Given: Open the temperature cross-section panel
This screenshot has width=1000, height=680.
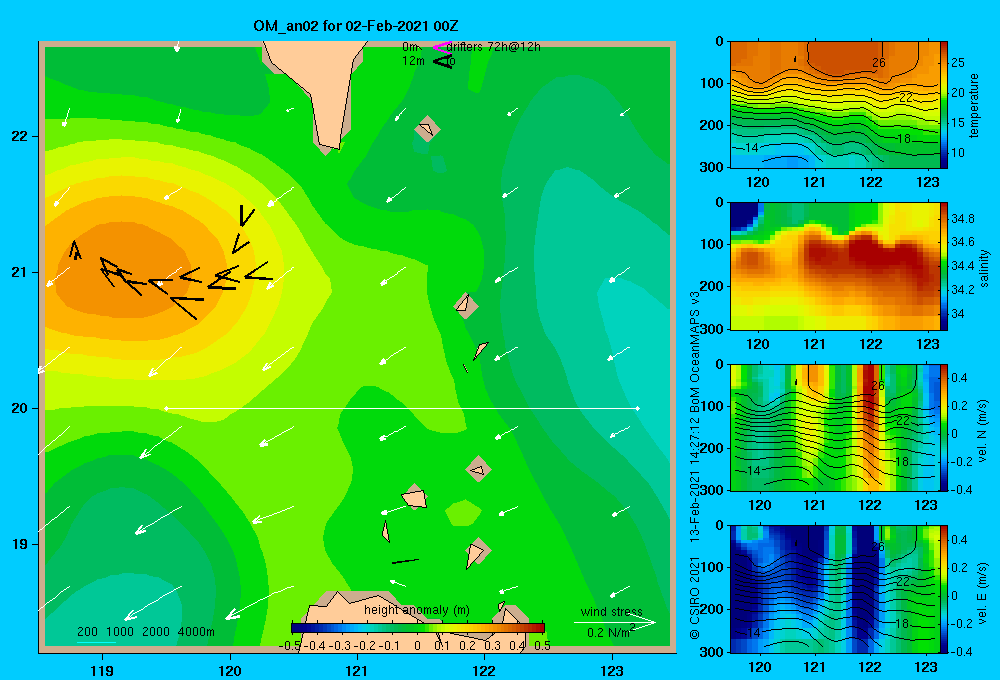Looking at the screenshot, I should point(834,105).
